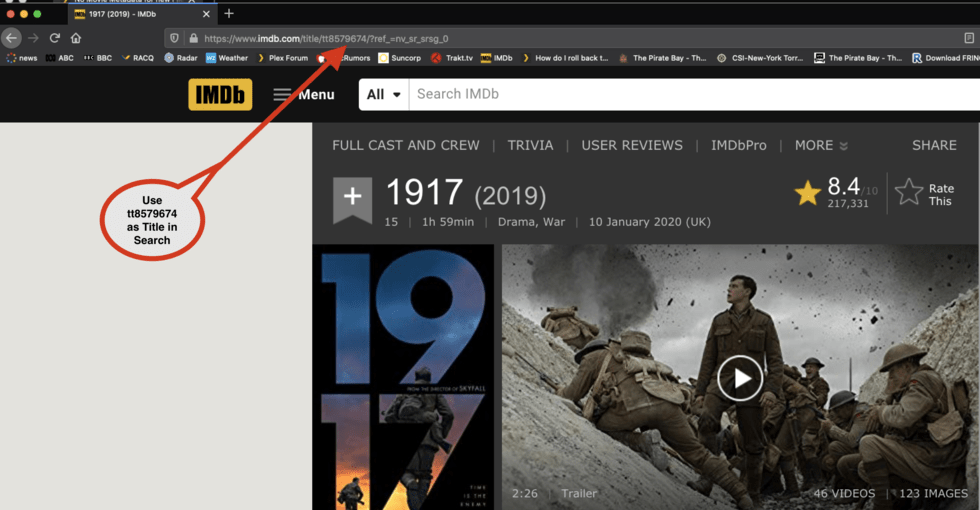This screenshot has height=510, width=980.
Task: Close the 1917 (2019) - IMDb tab
Action: 206,14
